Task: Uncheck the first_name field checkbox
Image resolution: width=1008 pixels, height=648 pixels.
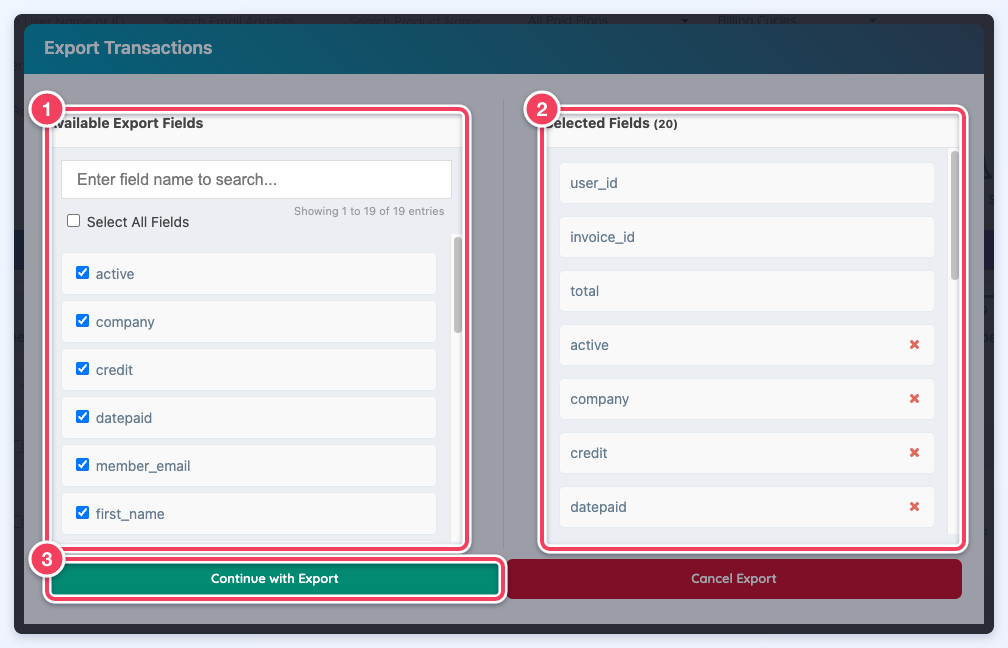Action: pos(82,512)
